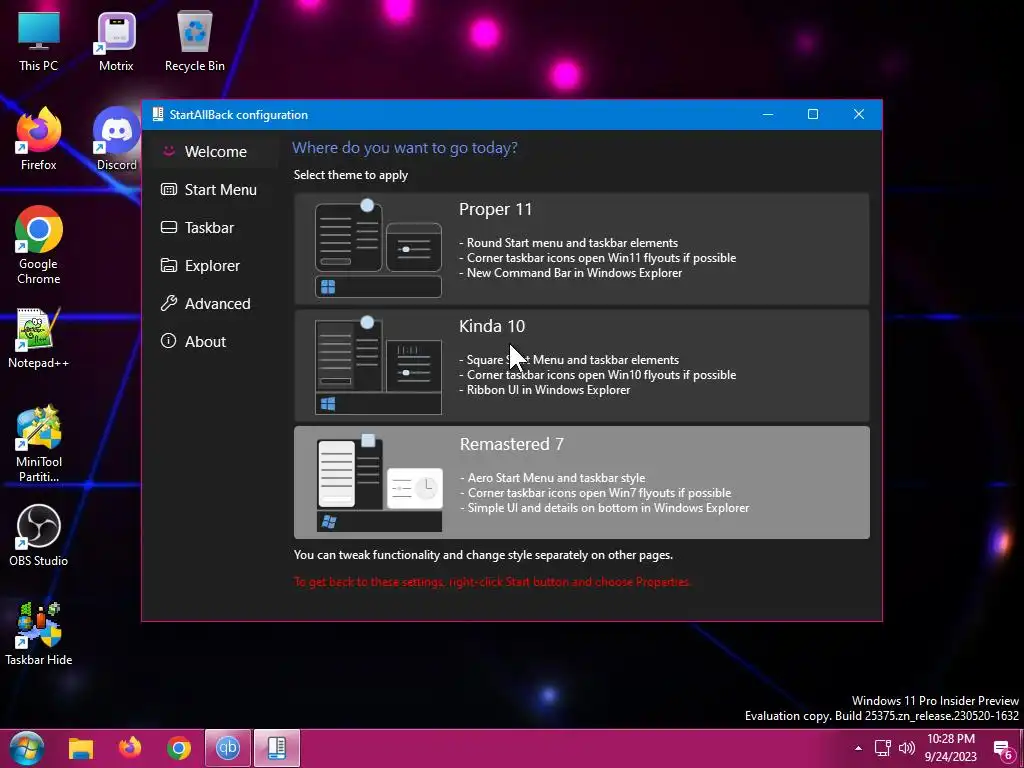Screen dimensions: 1024x768
Task: Click the StartAllBack taskbar button
Action: tap(277, 748)
